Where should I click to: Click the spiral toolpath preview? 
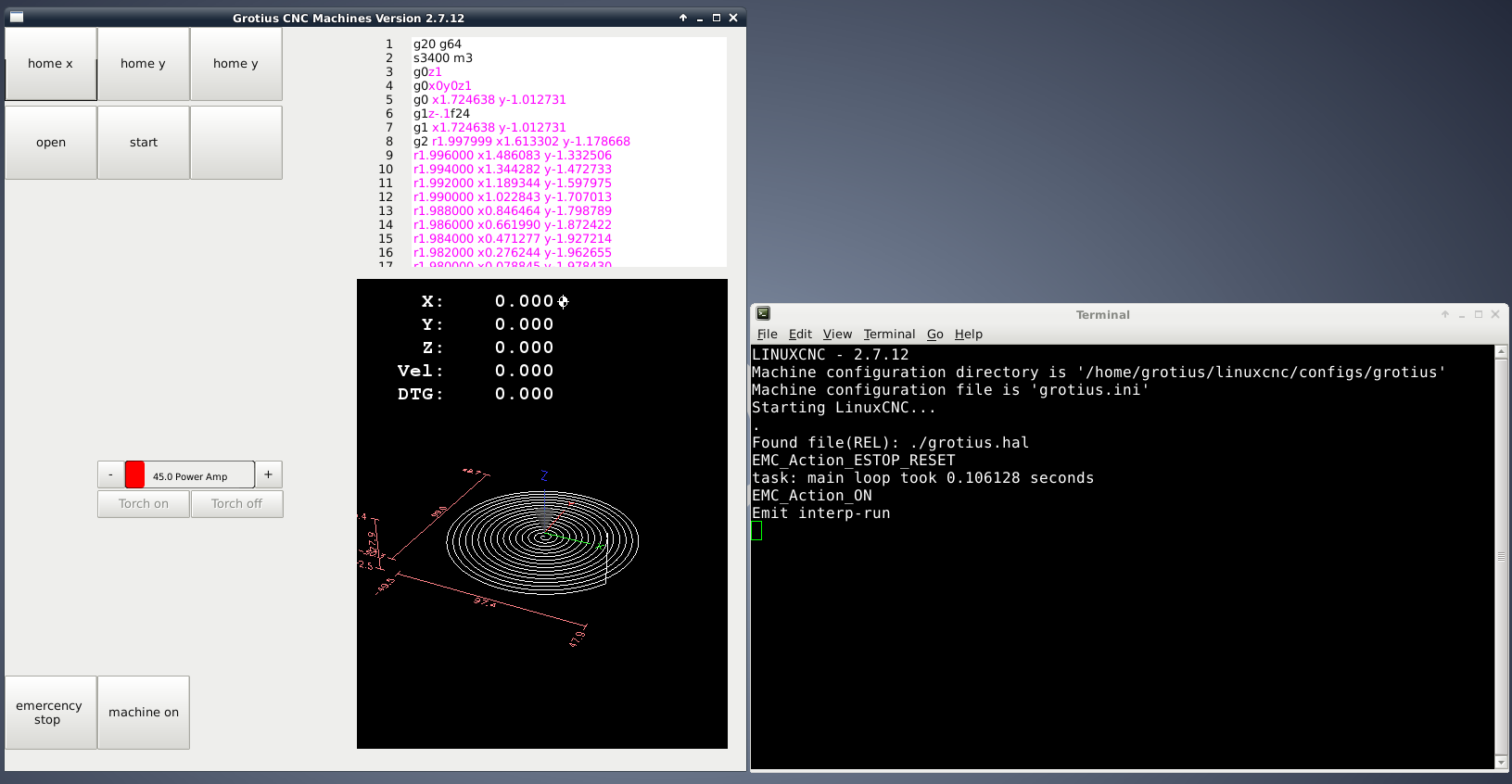(x=542, y=541)
